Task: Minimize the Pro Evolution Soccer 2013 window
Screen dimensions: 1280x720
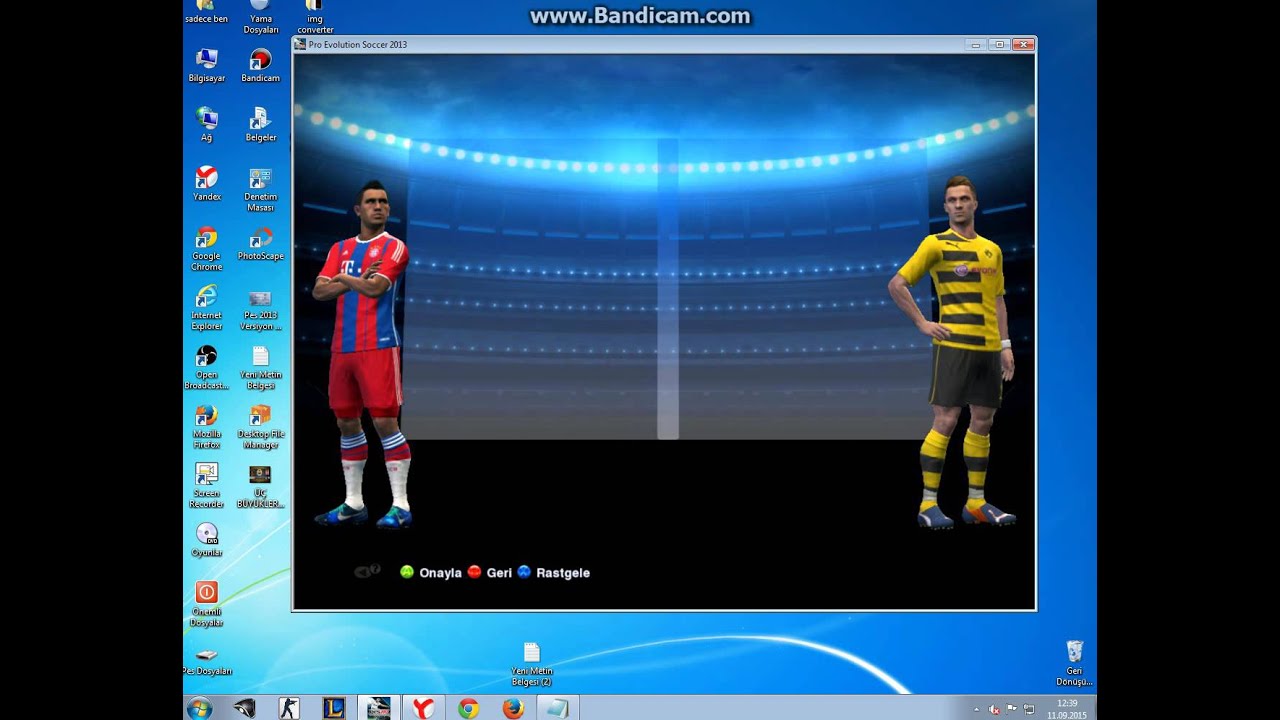Action: pyautogui.click(x=976, y=44)
